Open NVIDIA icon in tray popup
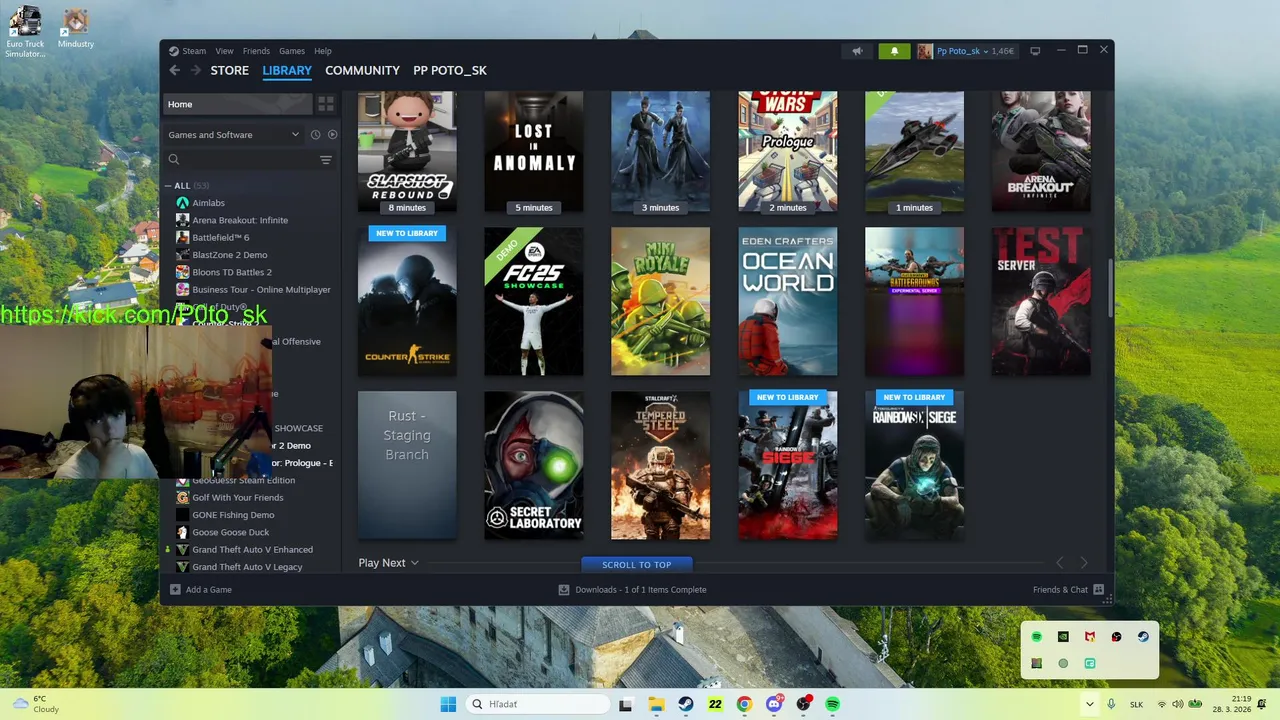Screen dimensions: 1280x720 (1063, 637)
